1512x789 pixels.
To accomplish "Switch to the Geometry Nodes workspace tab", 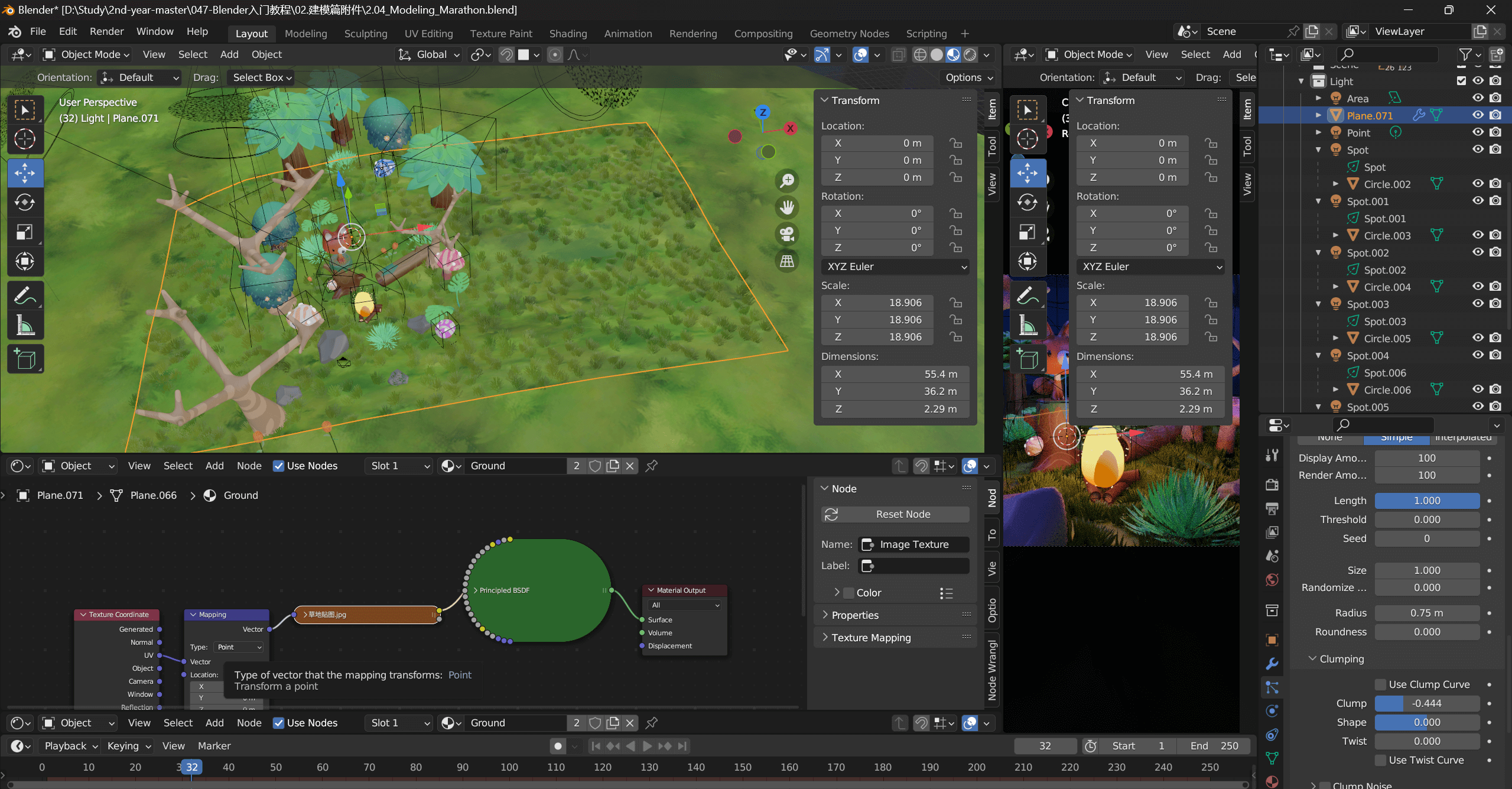I will [849, 34].
